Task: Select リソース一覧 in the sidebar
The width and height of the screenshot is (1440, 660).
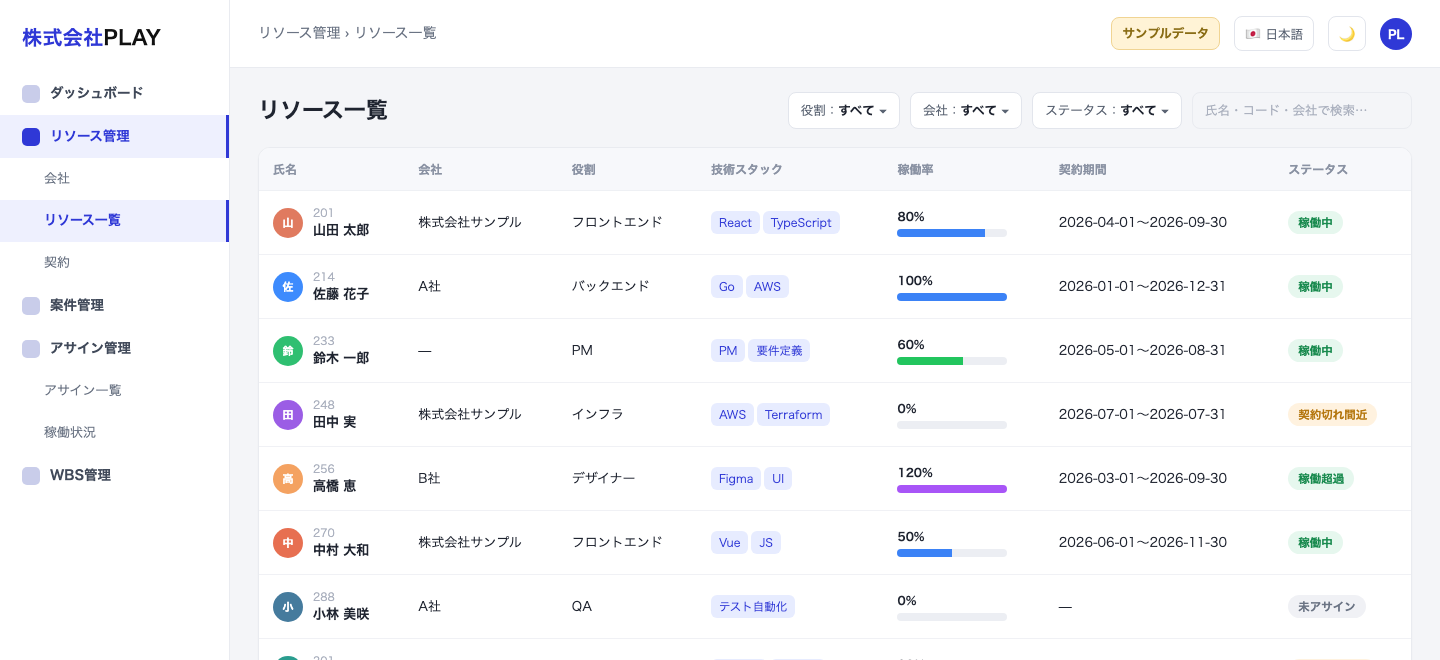Action: [114, 221]
